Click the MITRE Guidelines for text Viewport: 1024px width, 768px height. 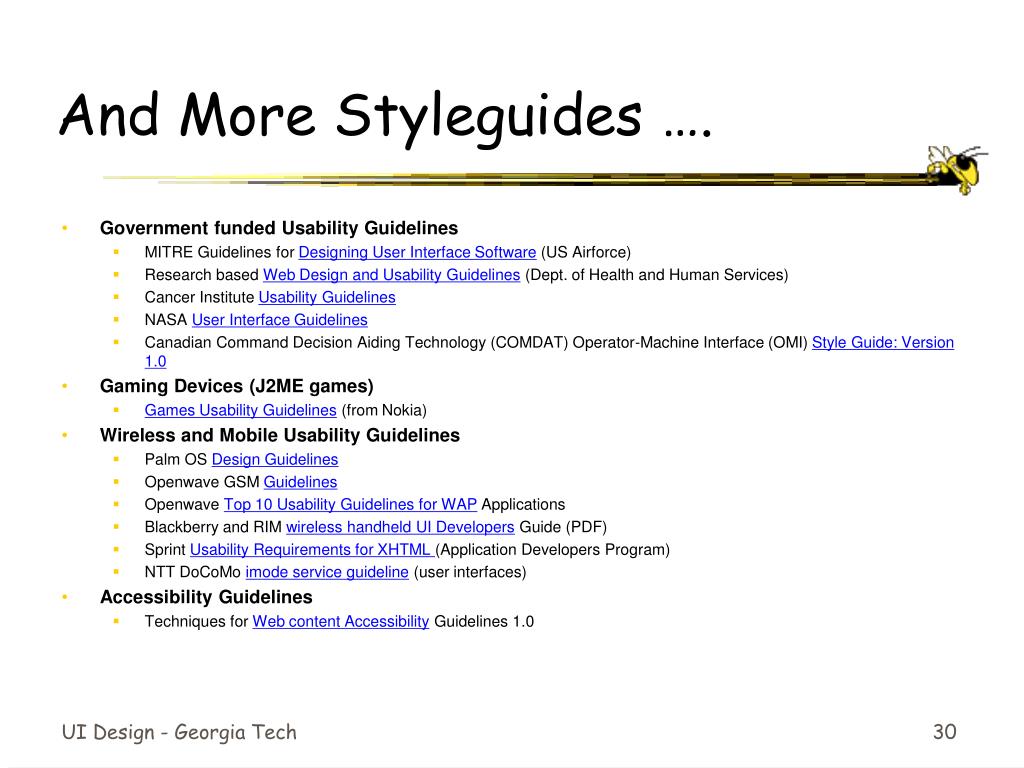coord(219,253)
